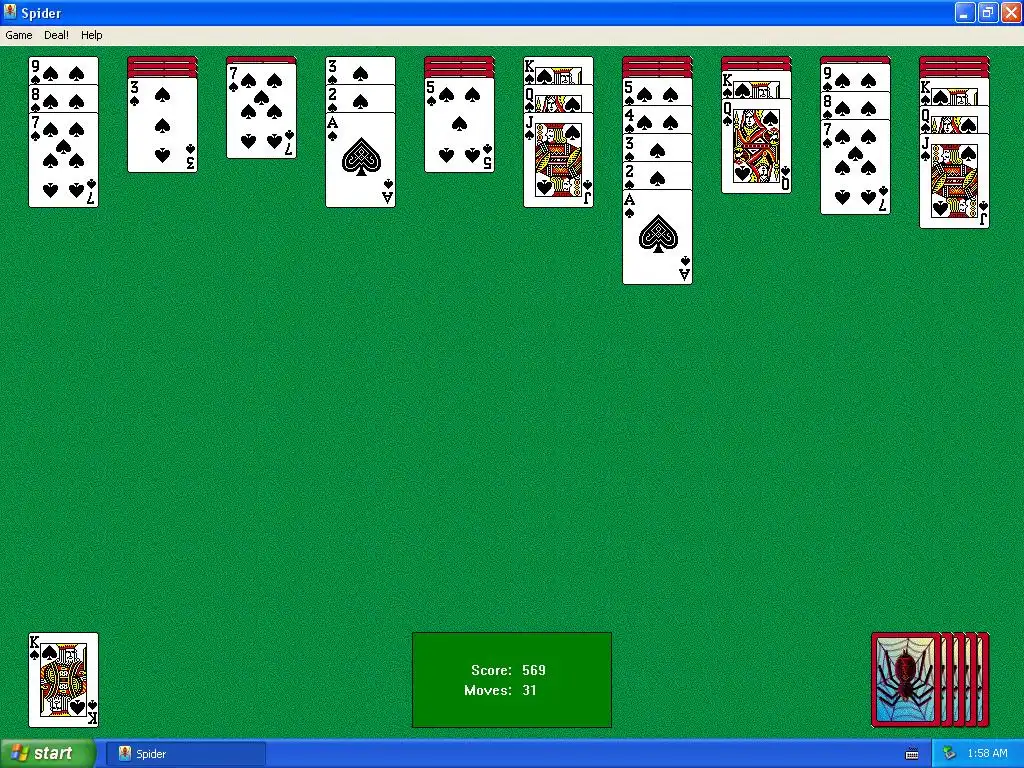Select the 5 of spades in seventh column
The height and width of the screenshot is (768, 1024).
[658, 91]
